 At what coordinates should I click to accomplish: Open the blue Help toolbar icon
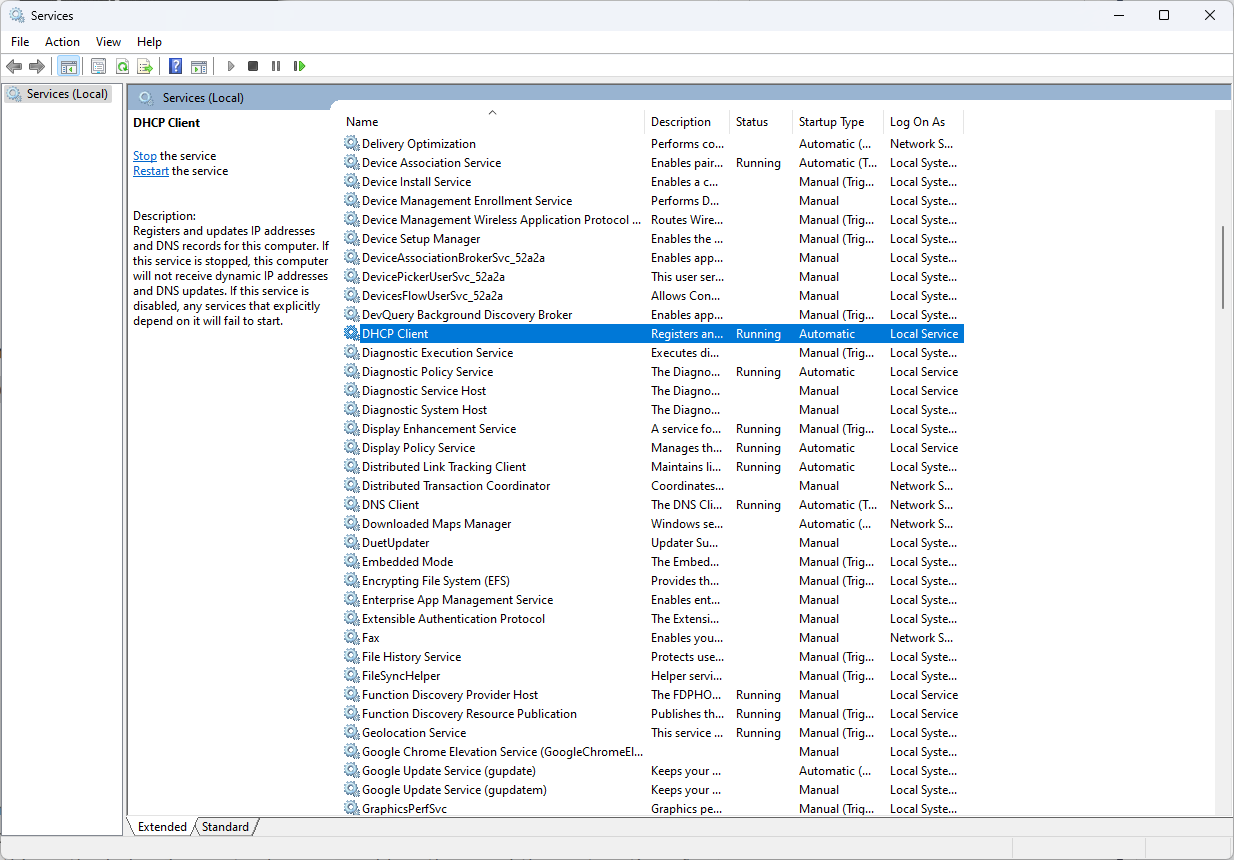coord(175,66)
